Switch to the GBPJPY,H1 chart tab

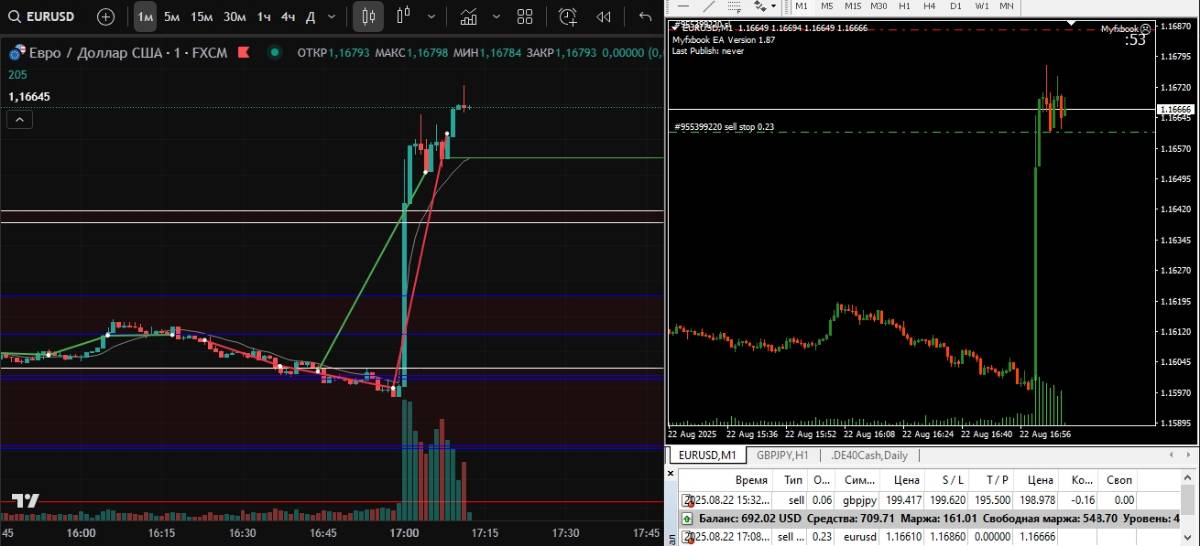(x=783, y=455)
